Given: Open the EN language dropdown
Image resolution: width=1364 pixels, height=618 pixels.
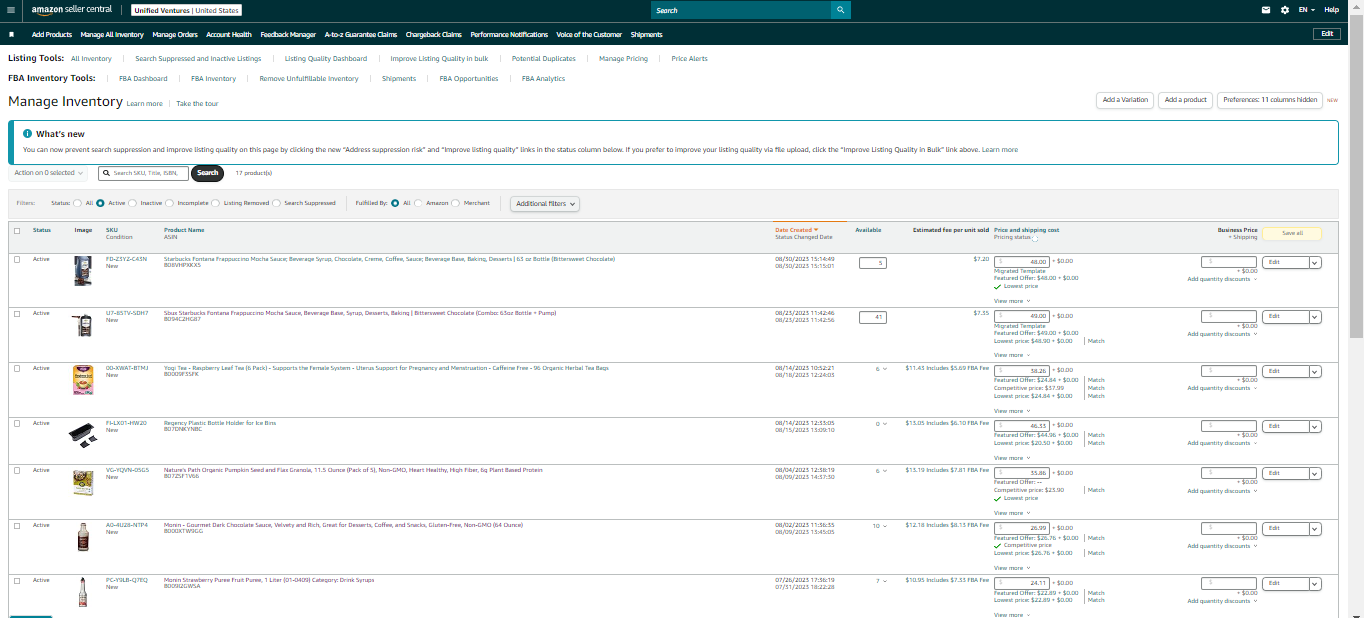Looking at the screenshot, I should [x=1308, y=10].
